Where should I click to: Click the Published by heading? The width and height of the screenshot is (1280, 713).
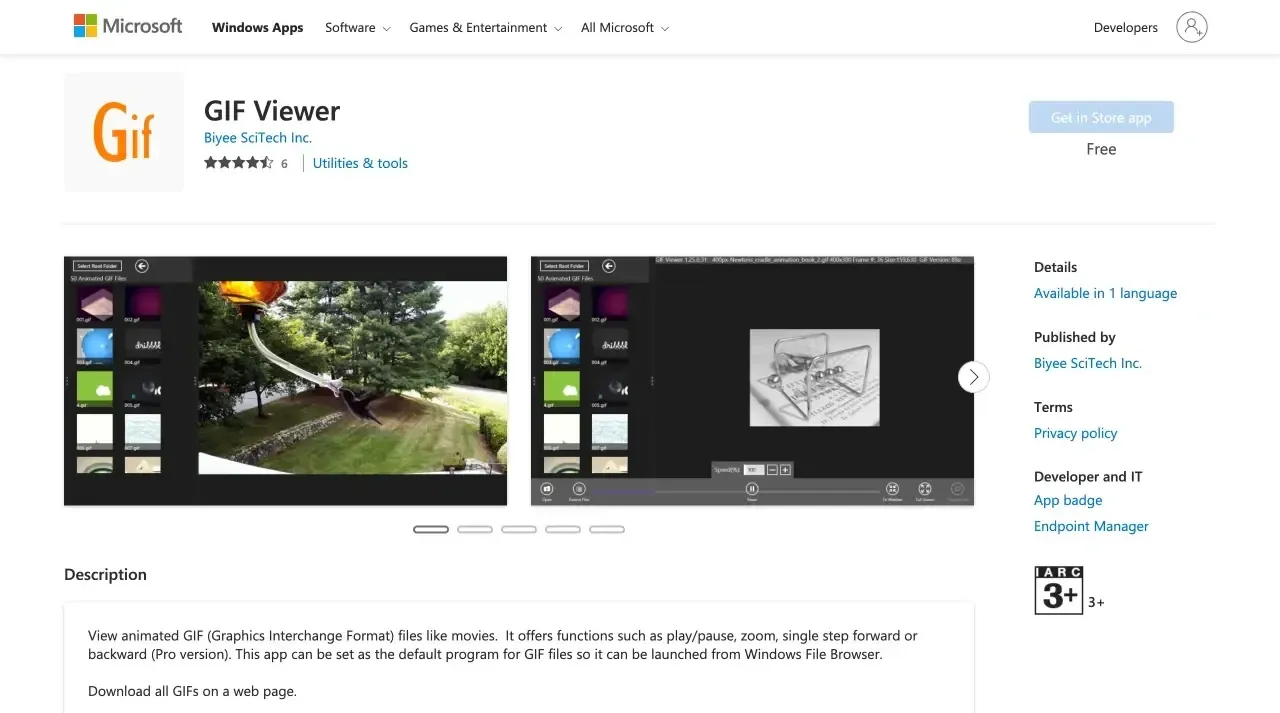pos(1075,337)
